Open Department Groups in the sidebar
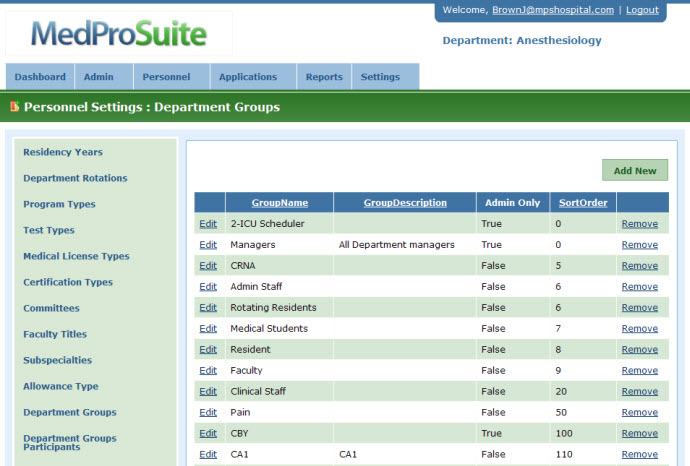Viewport: 690px width, 466px height. click(70, 412)
